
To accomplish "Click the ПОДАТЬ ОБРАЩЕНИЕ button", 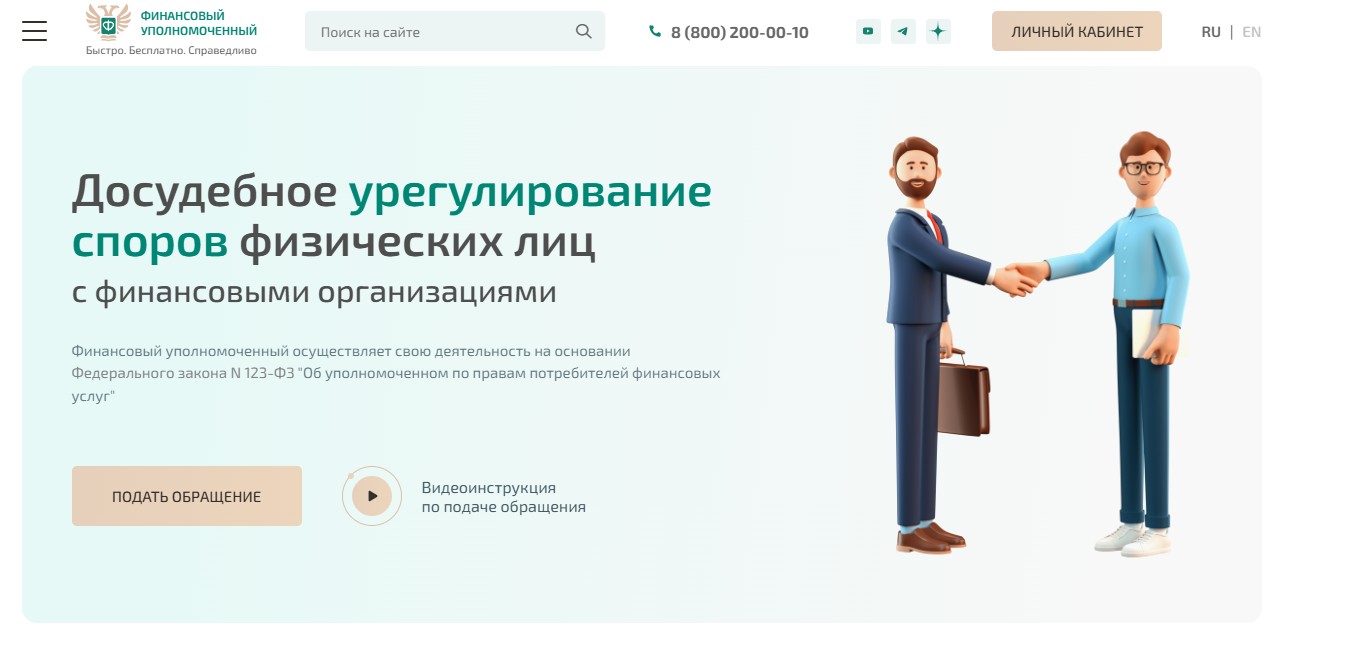I will click(187, 496).
